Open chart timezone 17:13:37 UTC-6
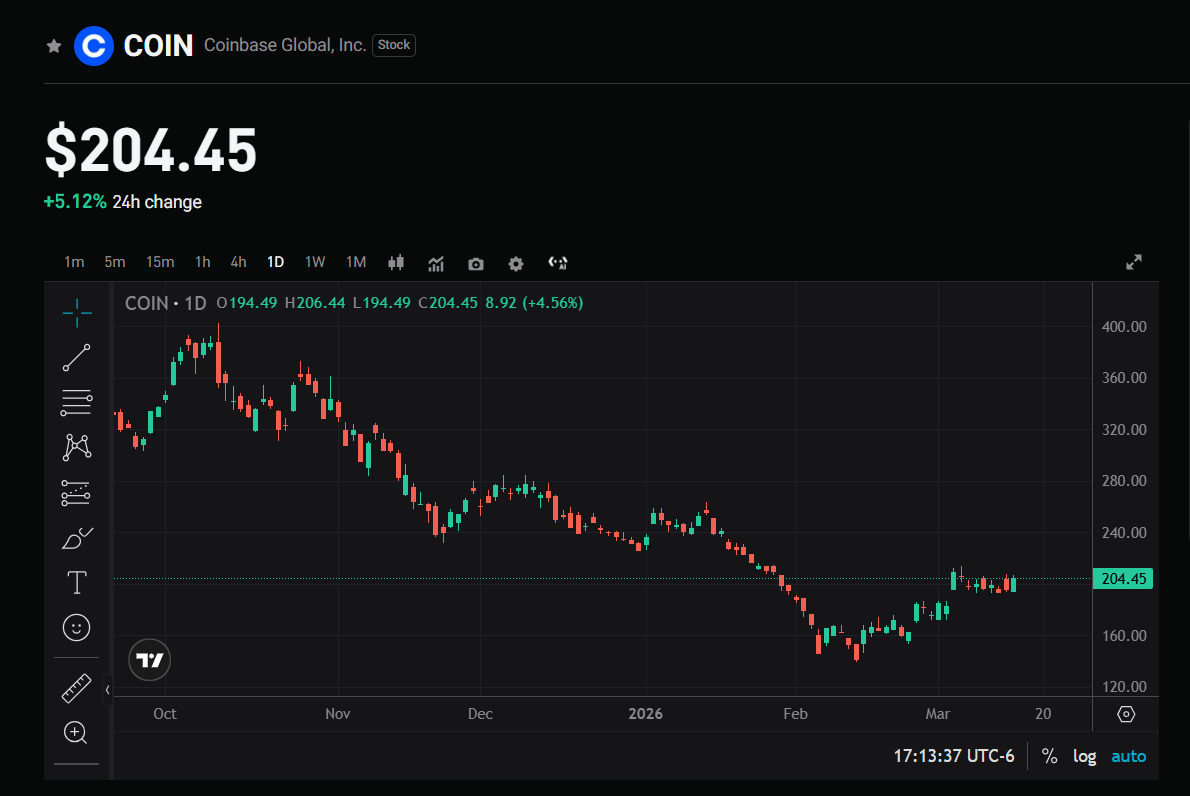The width and height of the screenshot is (1190, 796). [x=953, y=756]
